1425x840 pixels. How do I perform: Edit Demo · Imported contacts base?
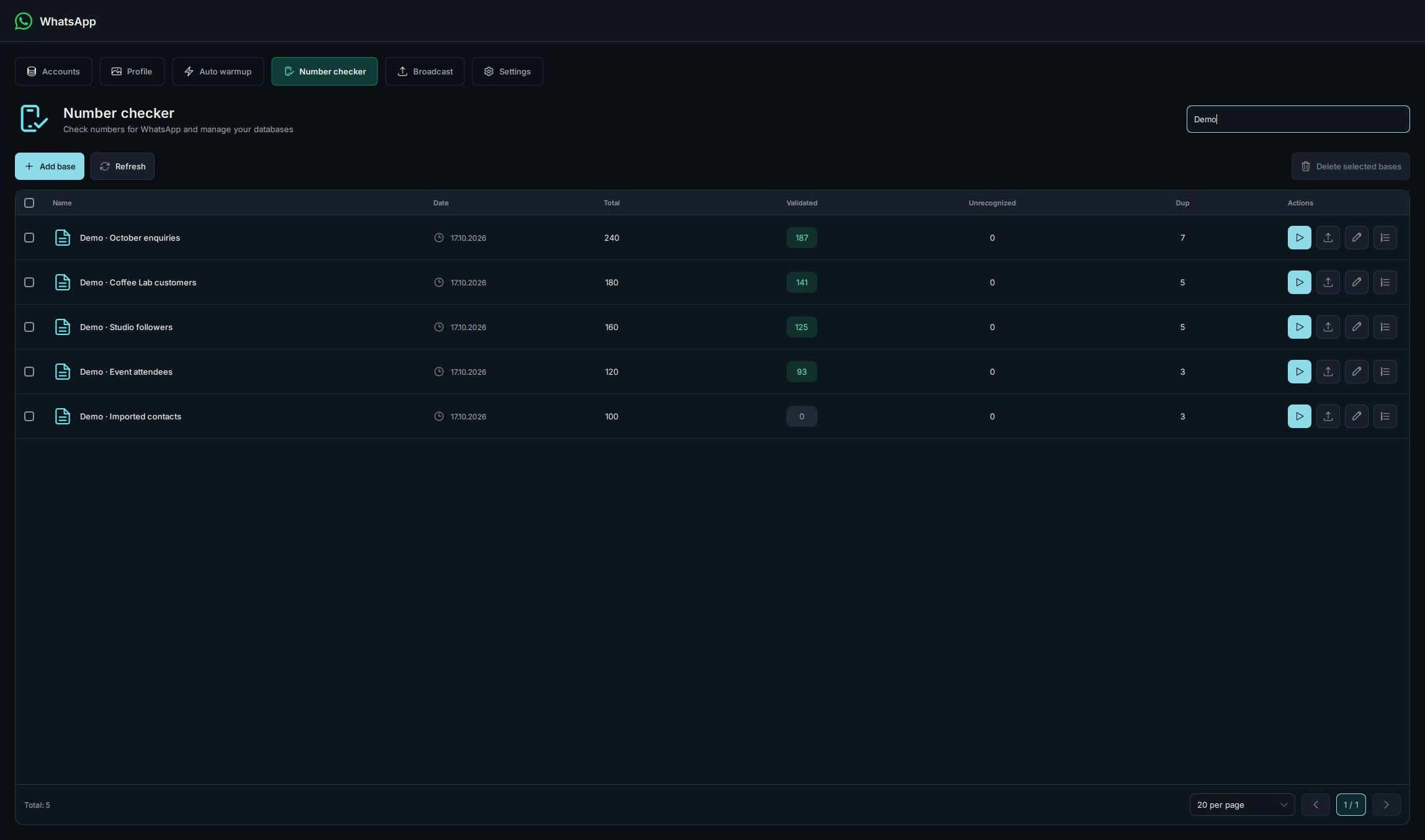[x=1356, y=416]
